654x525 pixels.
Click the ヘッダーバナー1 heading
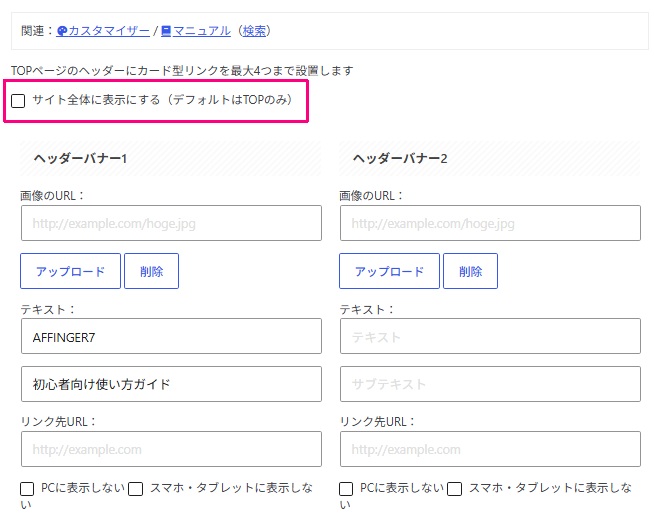(x=80, y=158)
